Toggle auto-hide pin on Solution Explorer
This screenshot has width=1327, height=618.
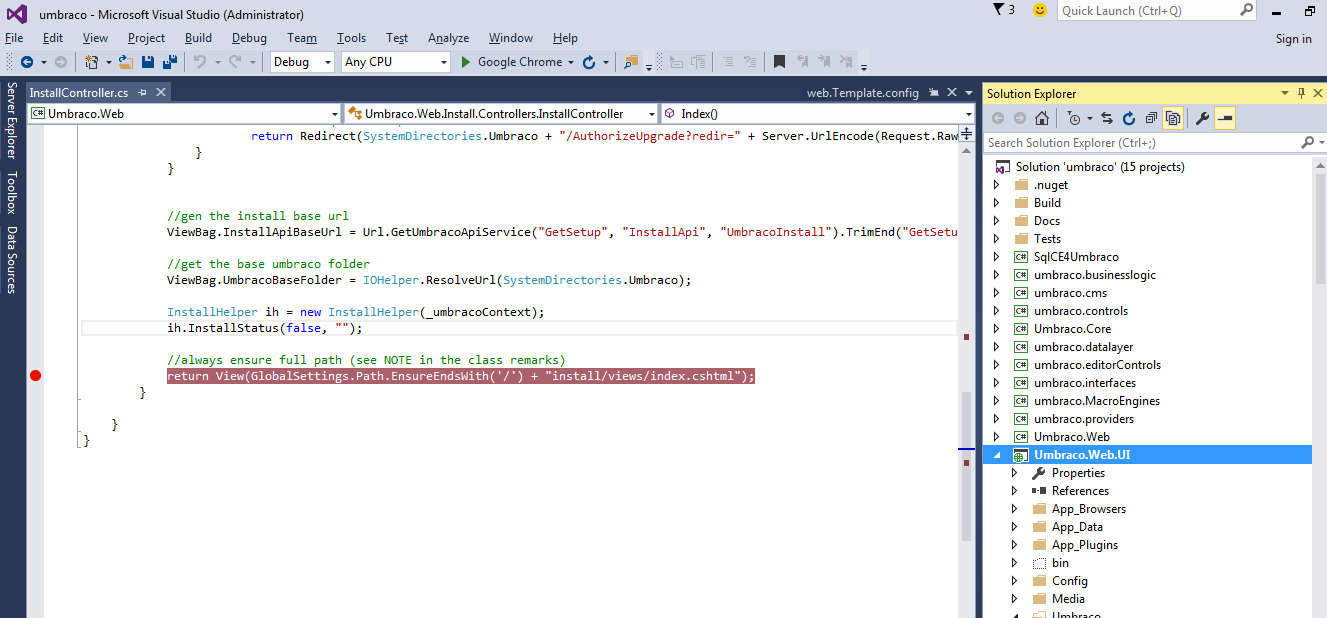[1301, 93]
